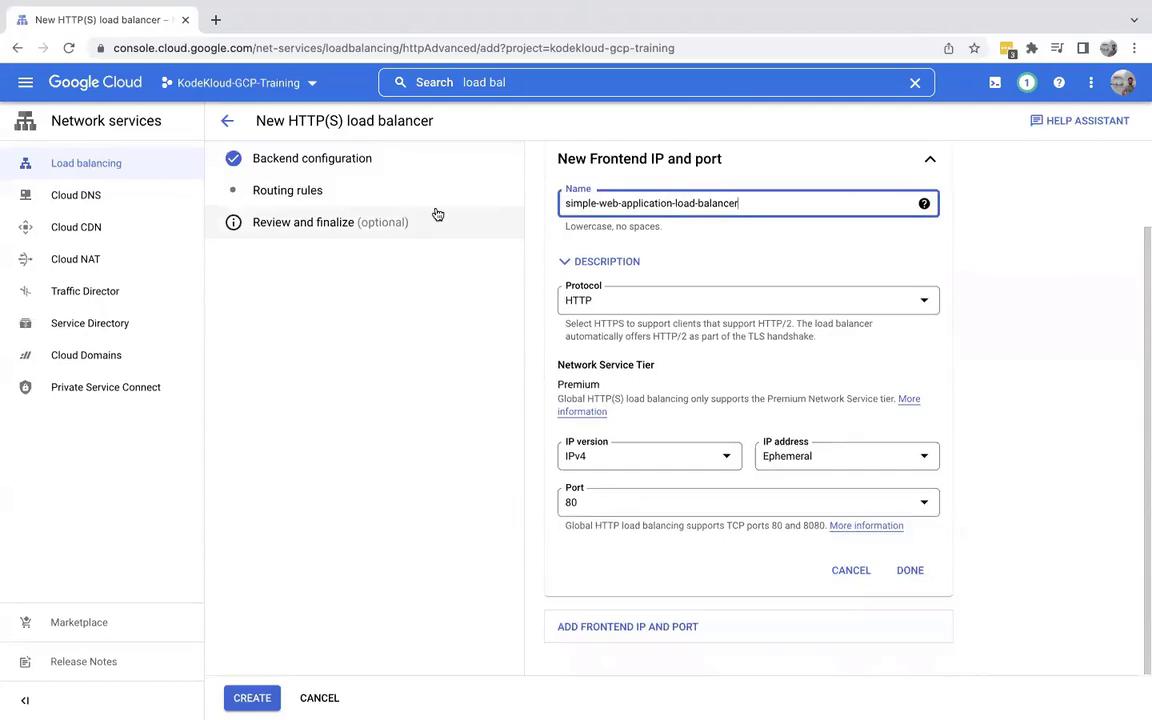
Task: Click the frontend Name text field
Action: 735,204
